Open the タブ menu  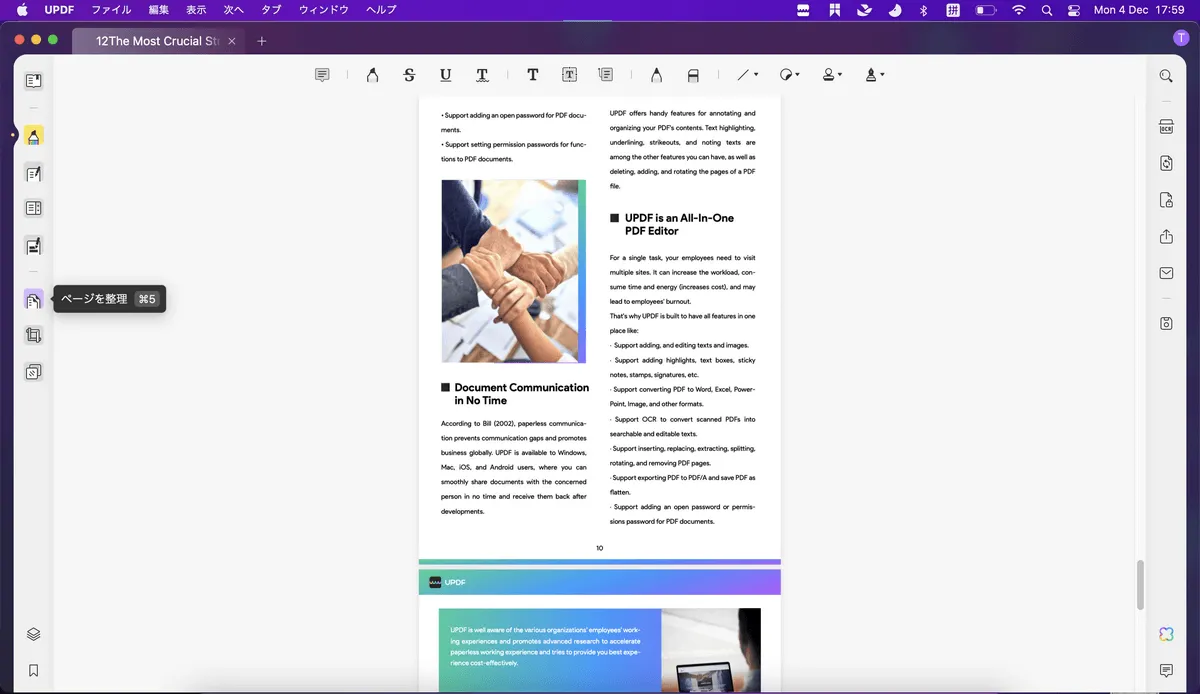click(271, 10)
